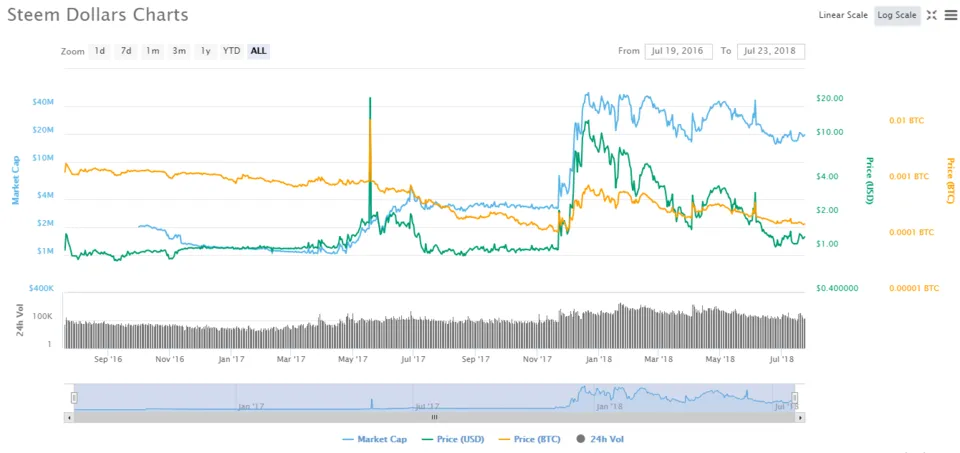This screenshot has width=960, height=453.
Task: Toggle Price (USD) series in legend
Action: coord(451,439)
